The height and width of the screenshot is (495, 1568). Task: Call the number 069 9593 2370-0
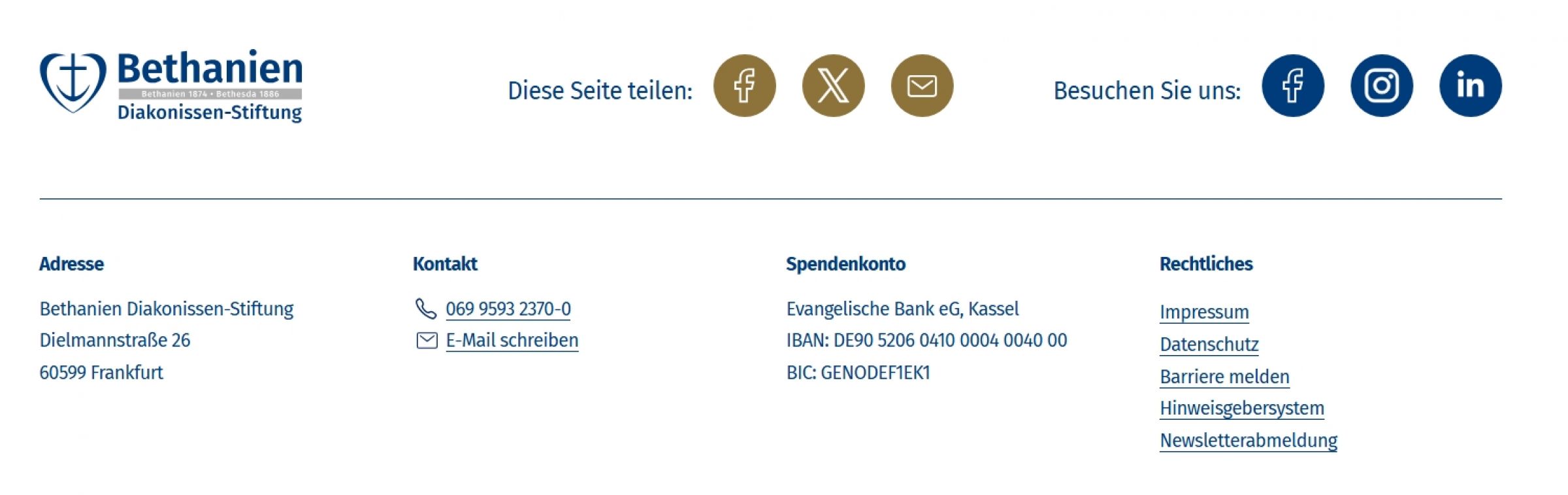(x=508, y=307)
